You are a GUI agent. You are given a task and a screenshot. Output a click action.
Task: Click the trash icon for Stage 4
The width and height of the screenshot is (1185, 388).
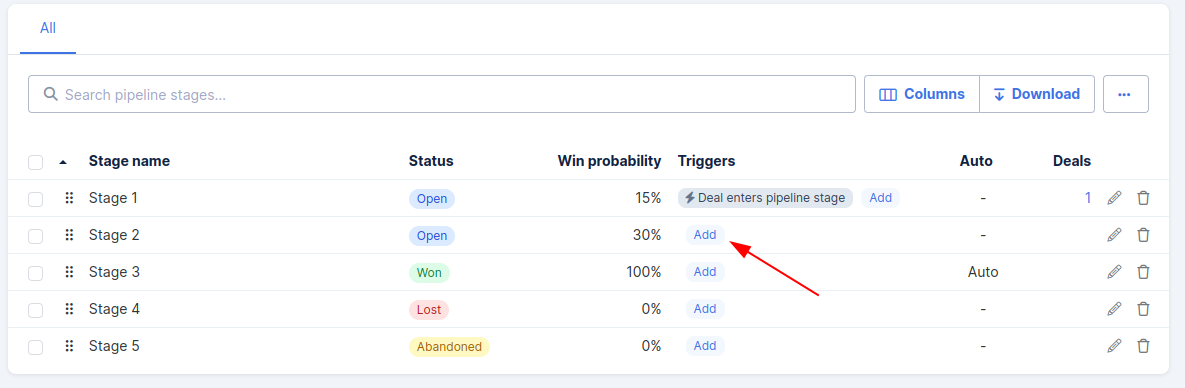click(x=1143, y=309)
